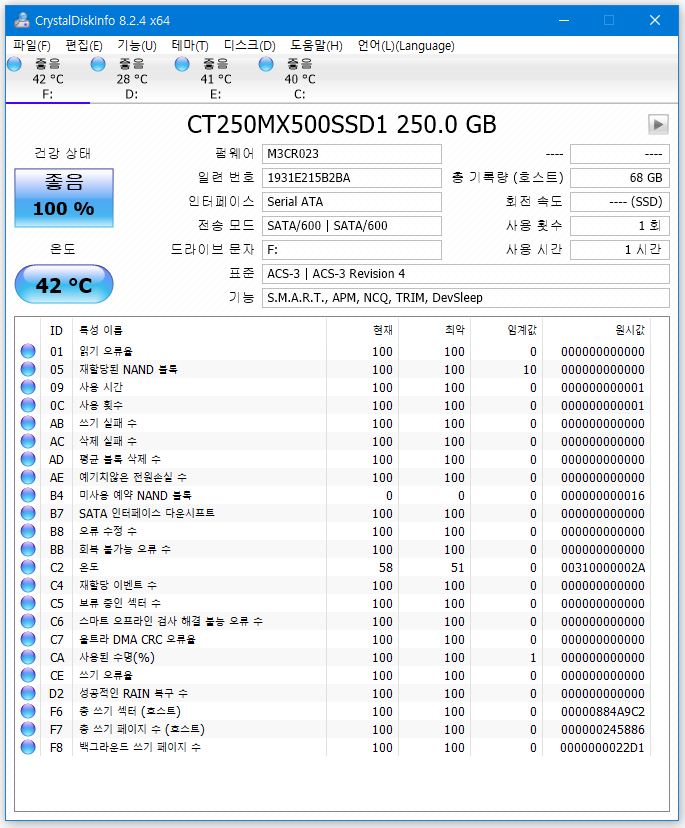Click the status icon for attribute AD
The image size is (685, 828).
pyautogui.click(x=28, y=459)
